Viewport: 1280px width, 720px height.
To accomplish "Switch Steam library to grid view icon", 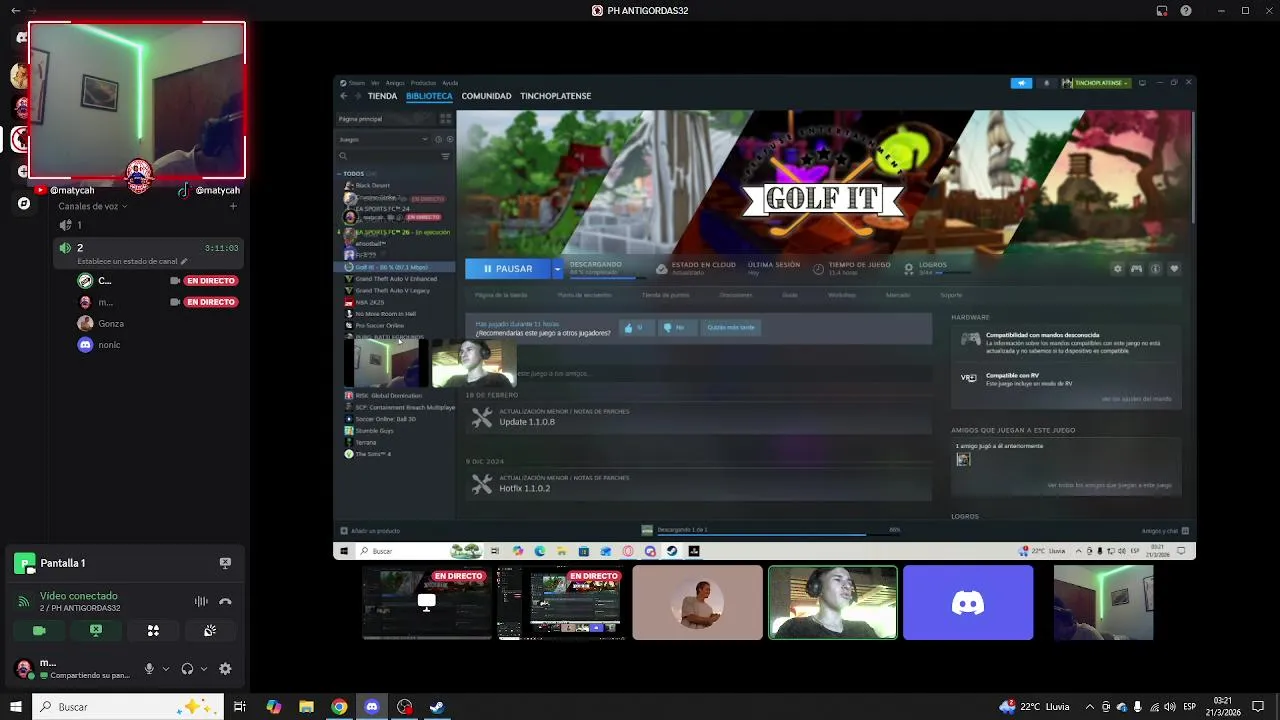I will point(446,119).
